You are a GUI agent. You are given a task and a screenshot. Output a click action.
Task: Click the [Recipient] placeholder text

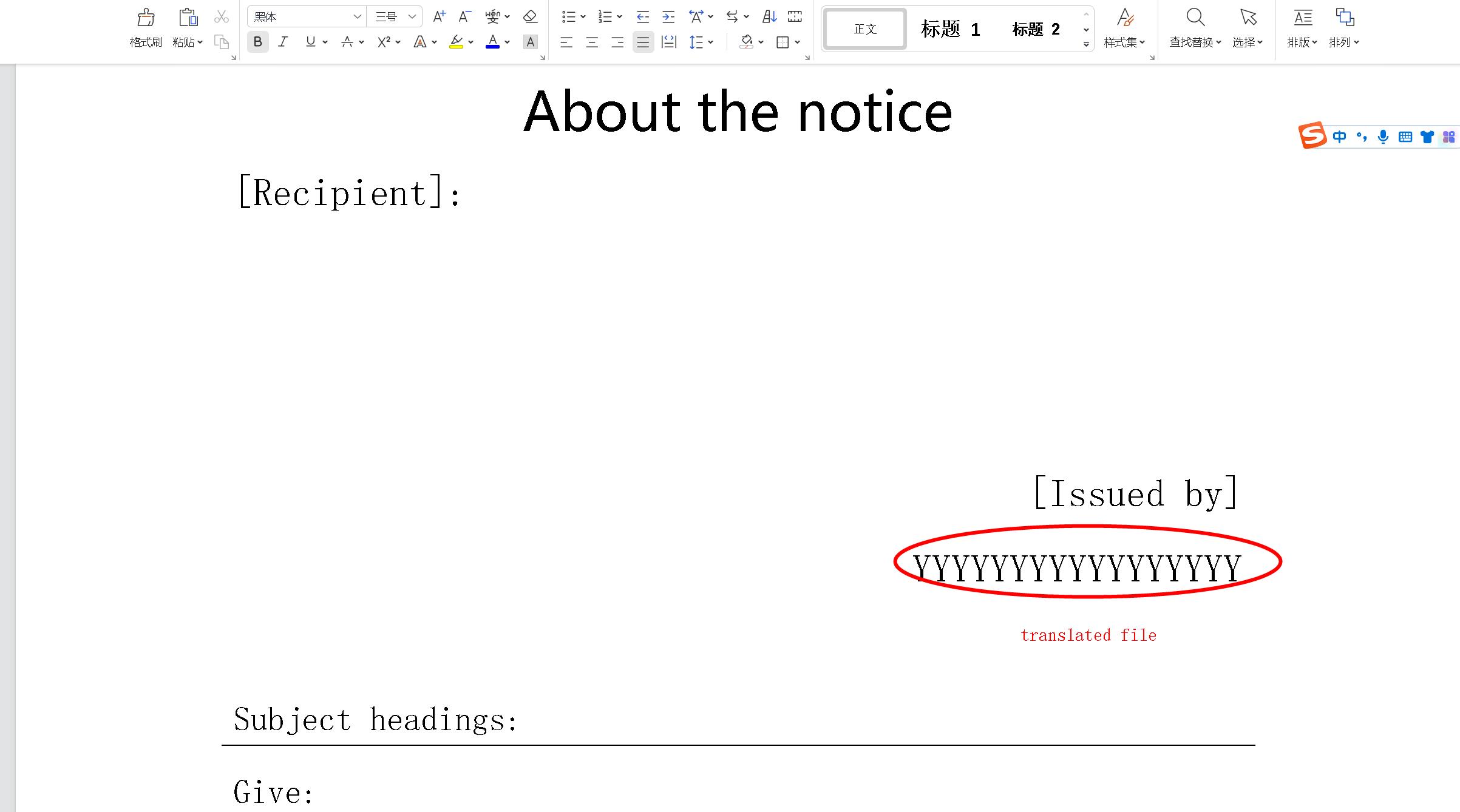click(346, 193)
